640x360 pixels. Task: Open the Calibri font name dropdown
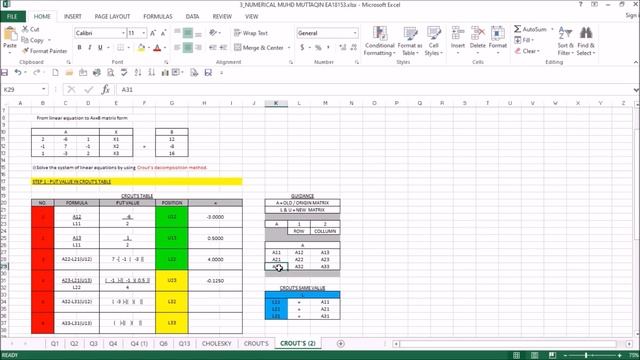pyautogui.click(x=123, y=33)
